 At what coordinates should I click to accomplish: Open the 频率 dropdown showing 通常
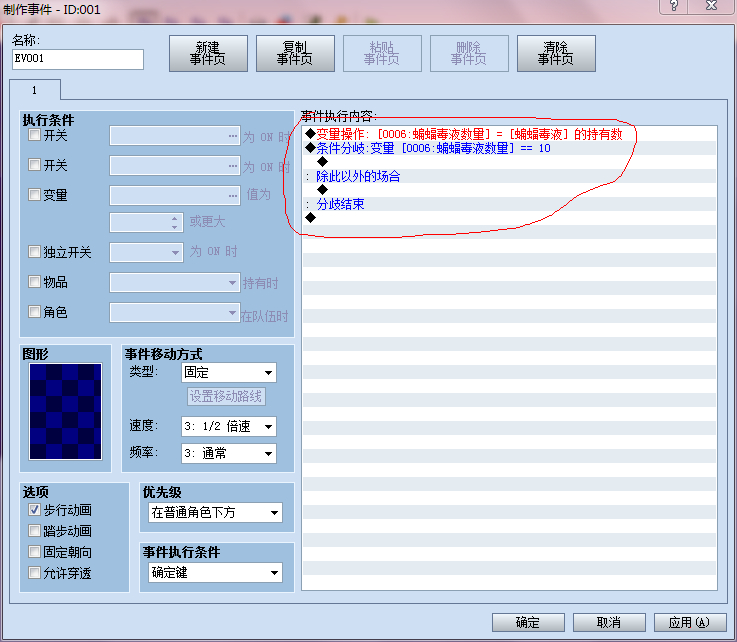point(228,454)
